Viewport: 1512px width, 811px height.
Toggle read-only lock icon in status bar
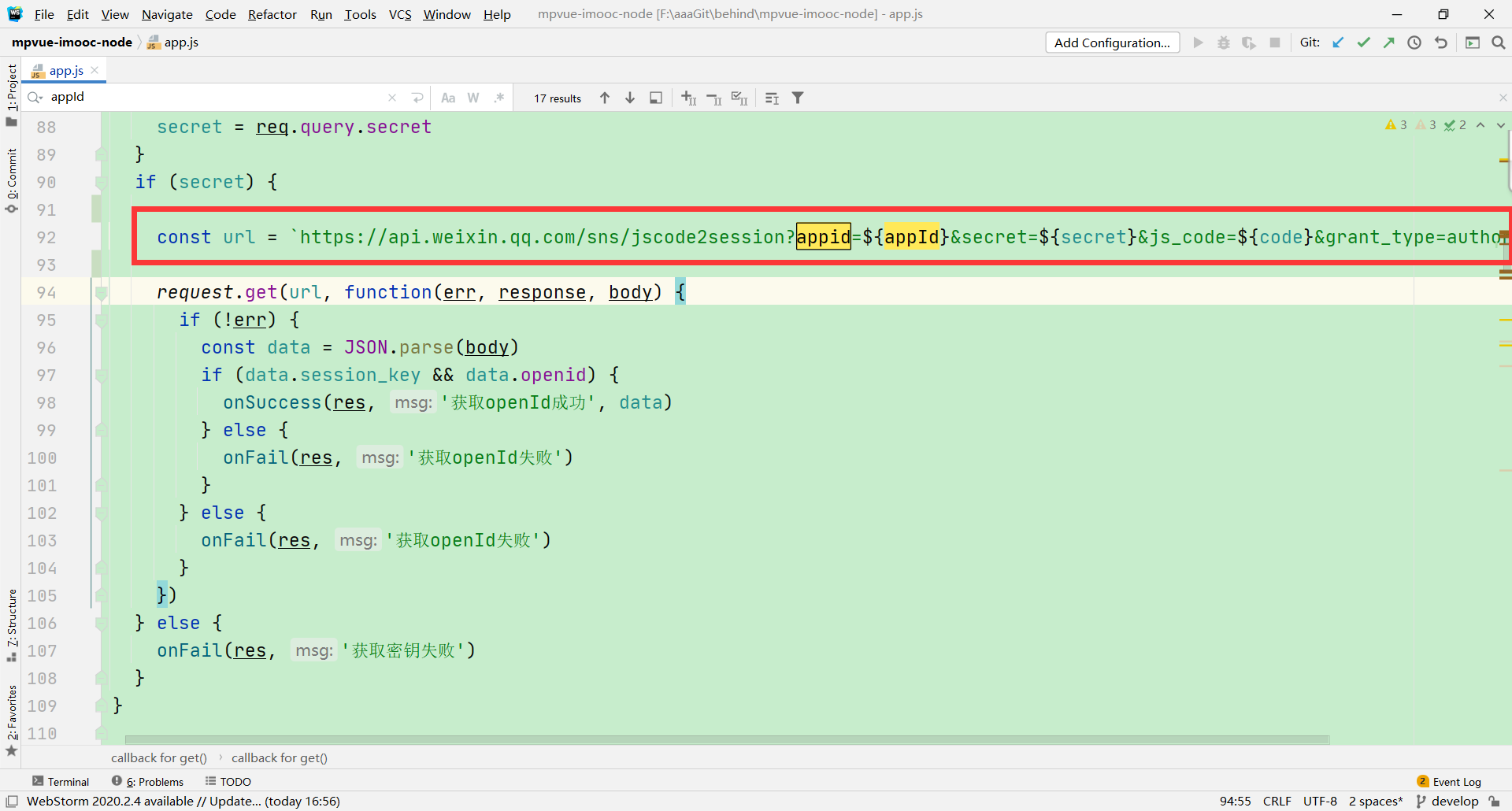pos(1494,801)
